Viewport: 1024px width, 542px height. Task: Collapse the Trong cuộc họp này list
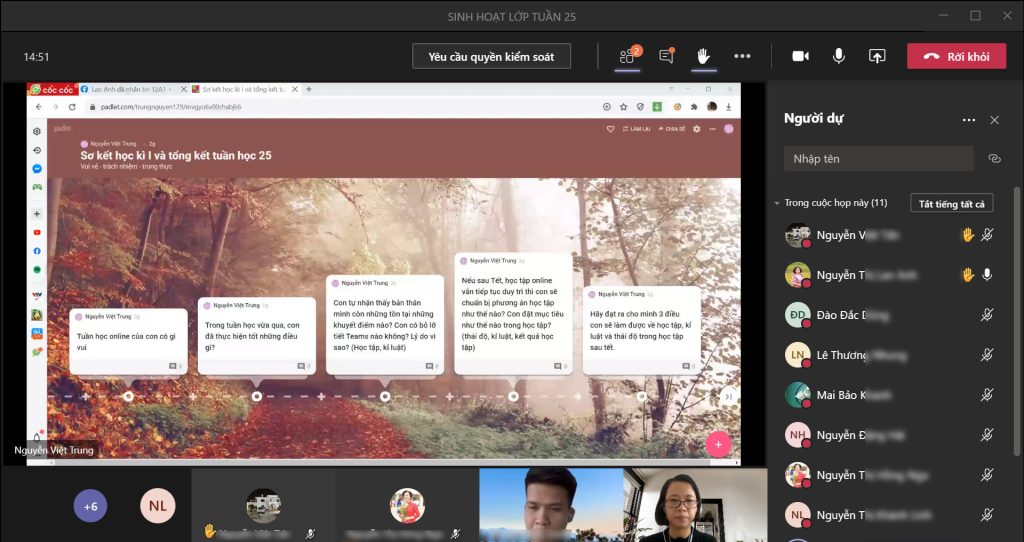click(777, 203)
